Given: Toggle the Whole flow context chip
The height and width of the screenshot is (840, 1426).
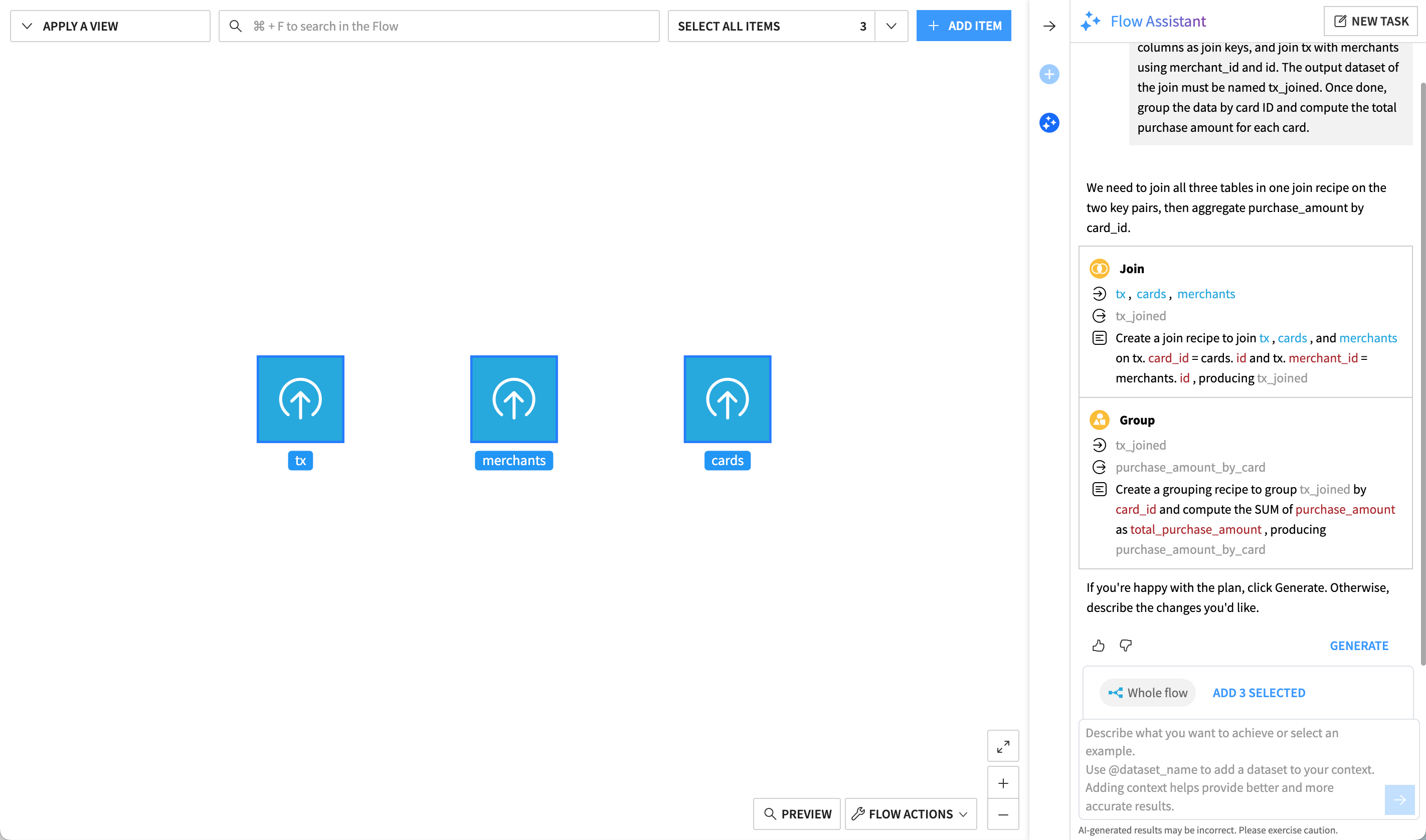Looking at the screenshot, I should point(1147,692).
